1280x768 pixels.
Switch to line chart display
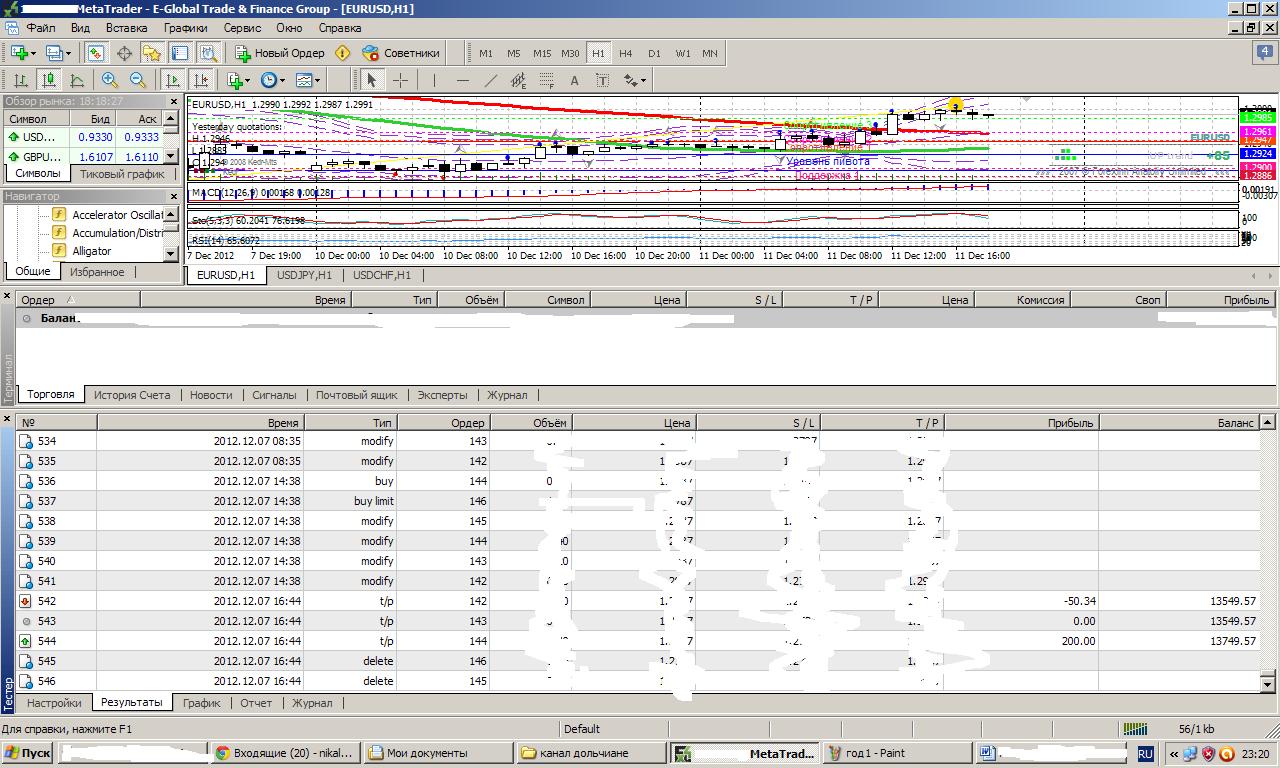tap(76, 80)
